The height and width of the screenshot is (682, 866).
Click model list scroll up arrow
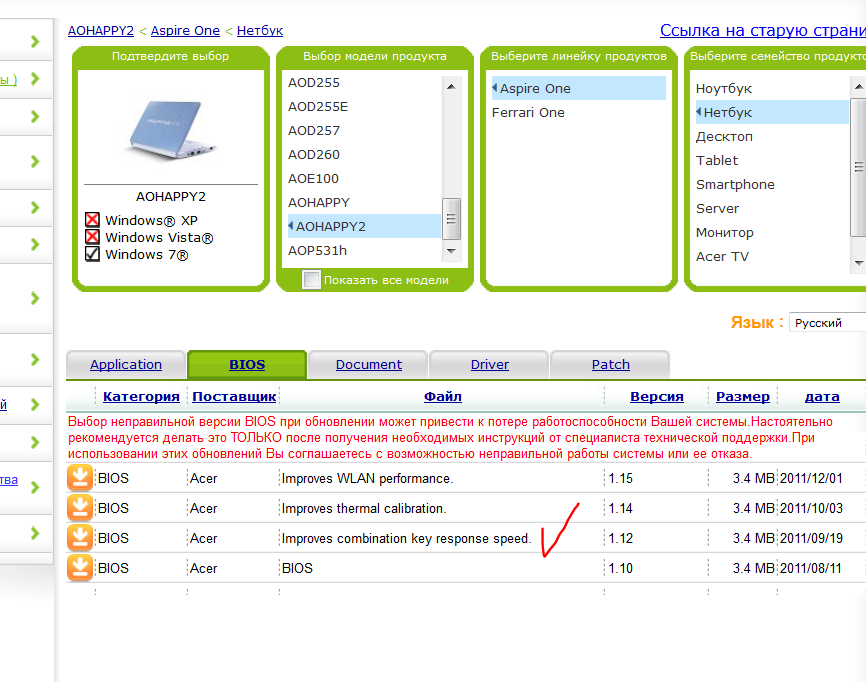[451, 87]
